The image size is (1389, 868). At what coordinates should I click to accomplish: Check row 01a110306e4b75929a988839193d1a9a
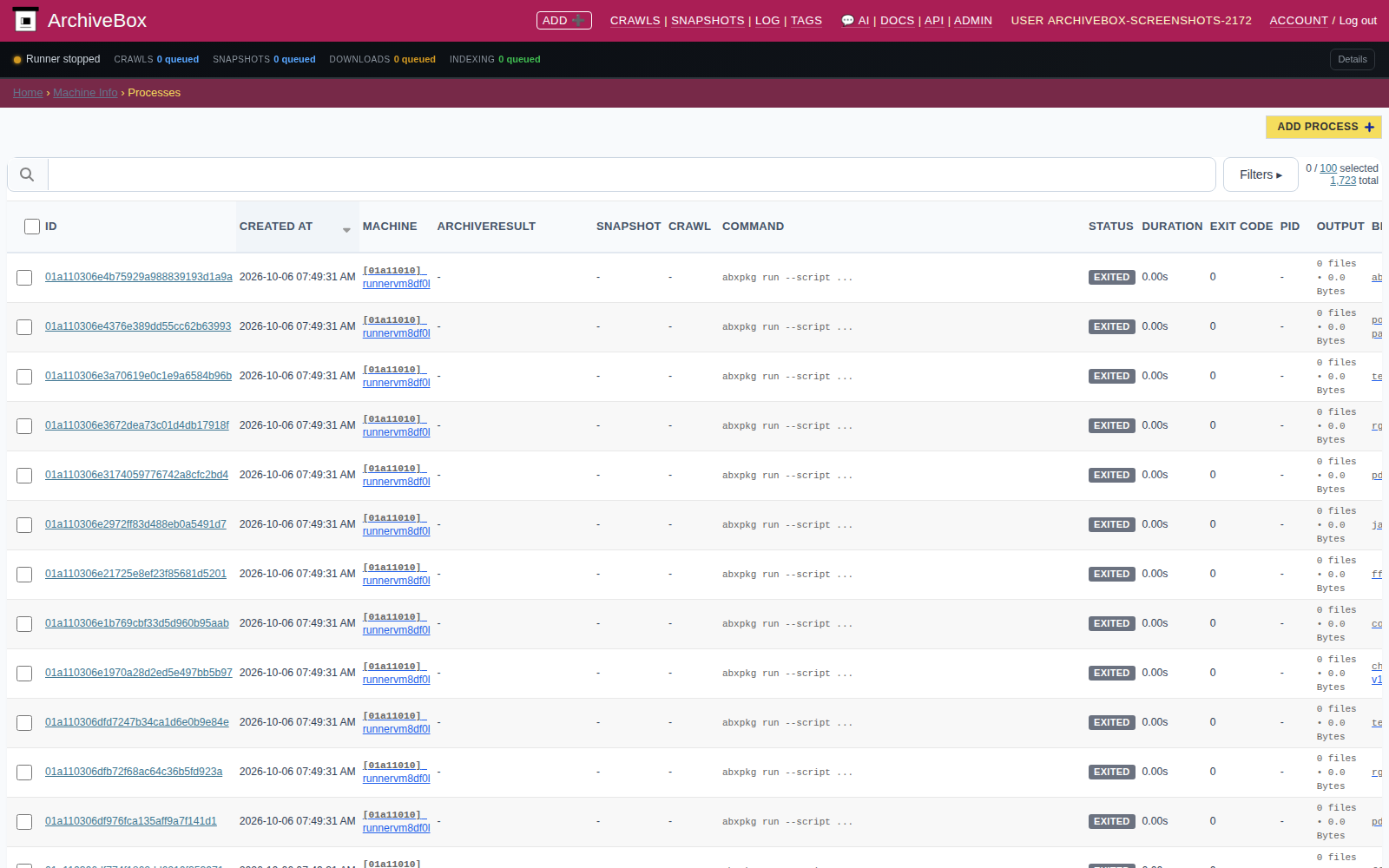(x=24, y=278)
